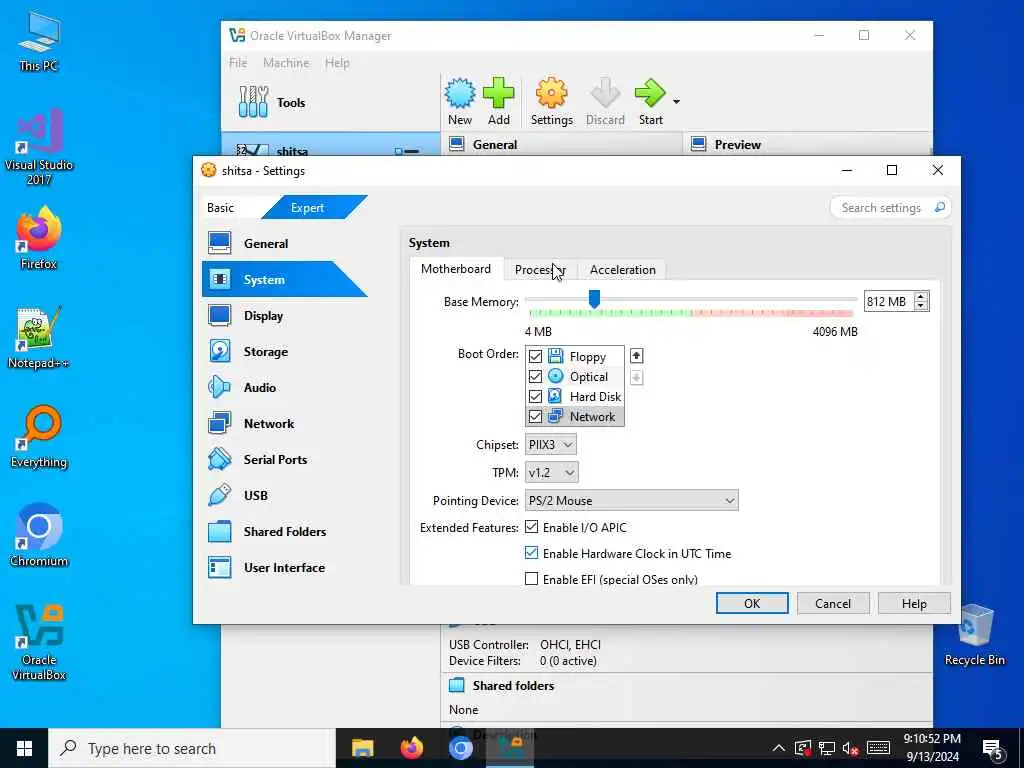Open Storage settings category

click(x=285, y=351)
